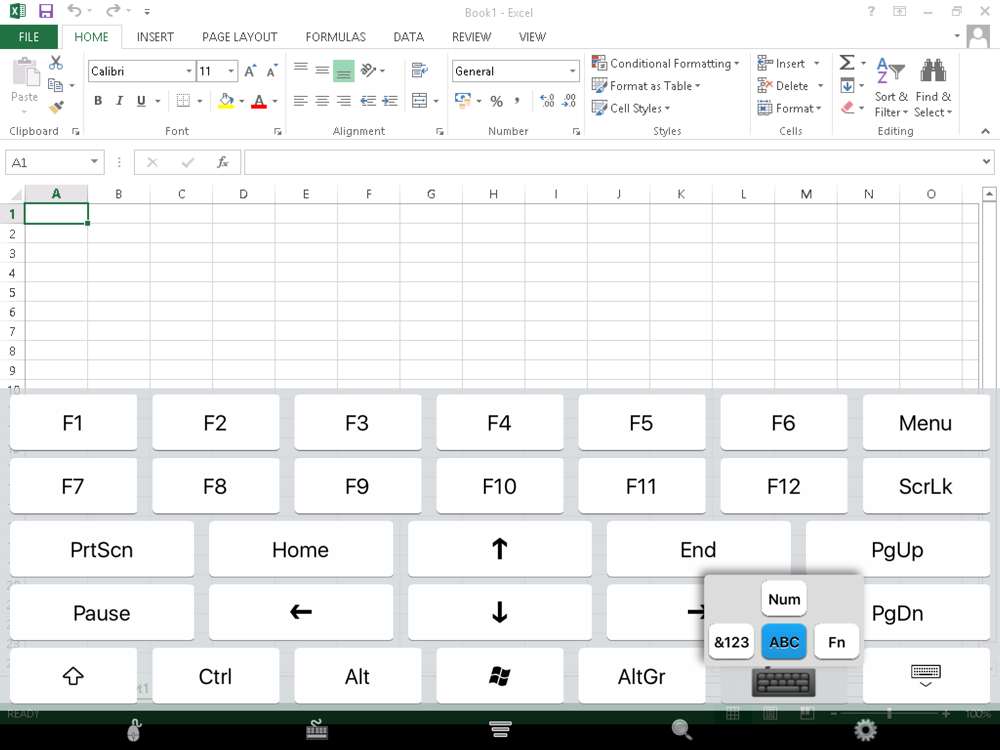Screen dimensions: 1000x750
Task: Switch to the DATA tab
Action: 409,37
